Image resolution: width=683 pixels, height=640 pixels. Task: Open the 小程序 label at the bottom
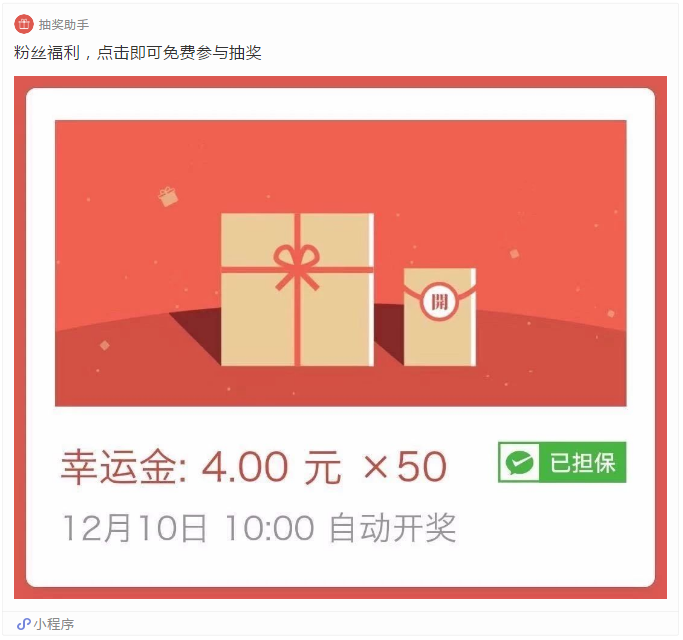tap(54, 624)
